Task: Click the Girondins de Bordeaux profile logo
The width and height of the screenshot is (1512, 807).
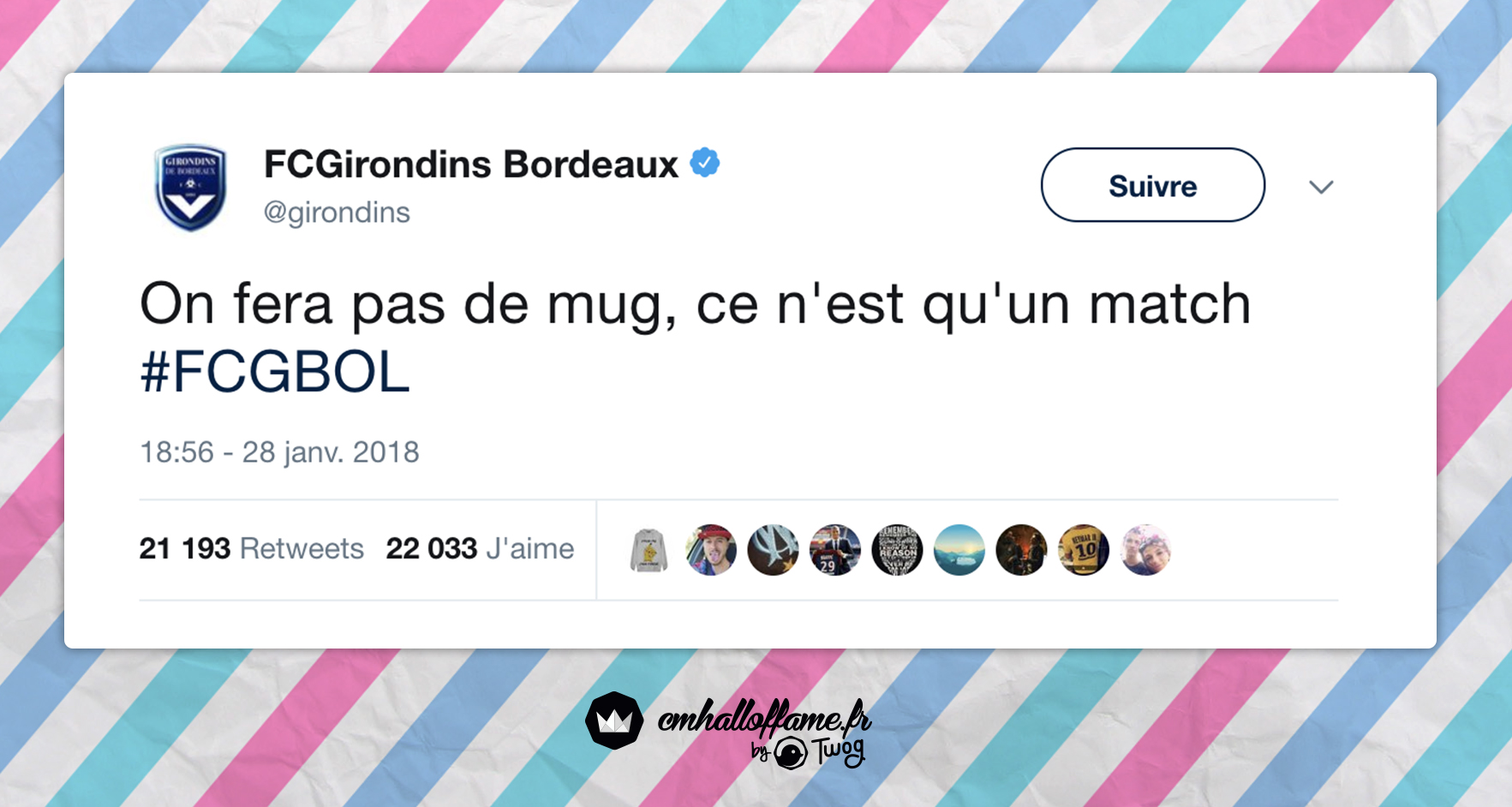Action: click(x=190, y=187)
